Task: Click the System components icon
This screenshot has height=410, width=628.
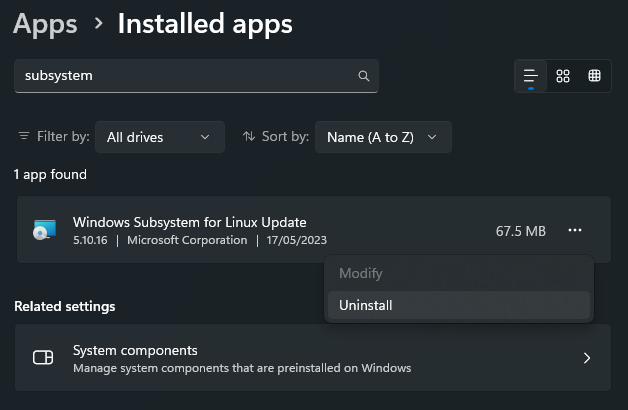Action: click(x=43, y=358)
